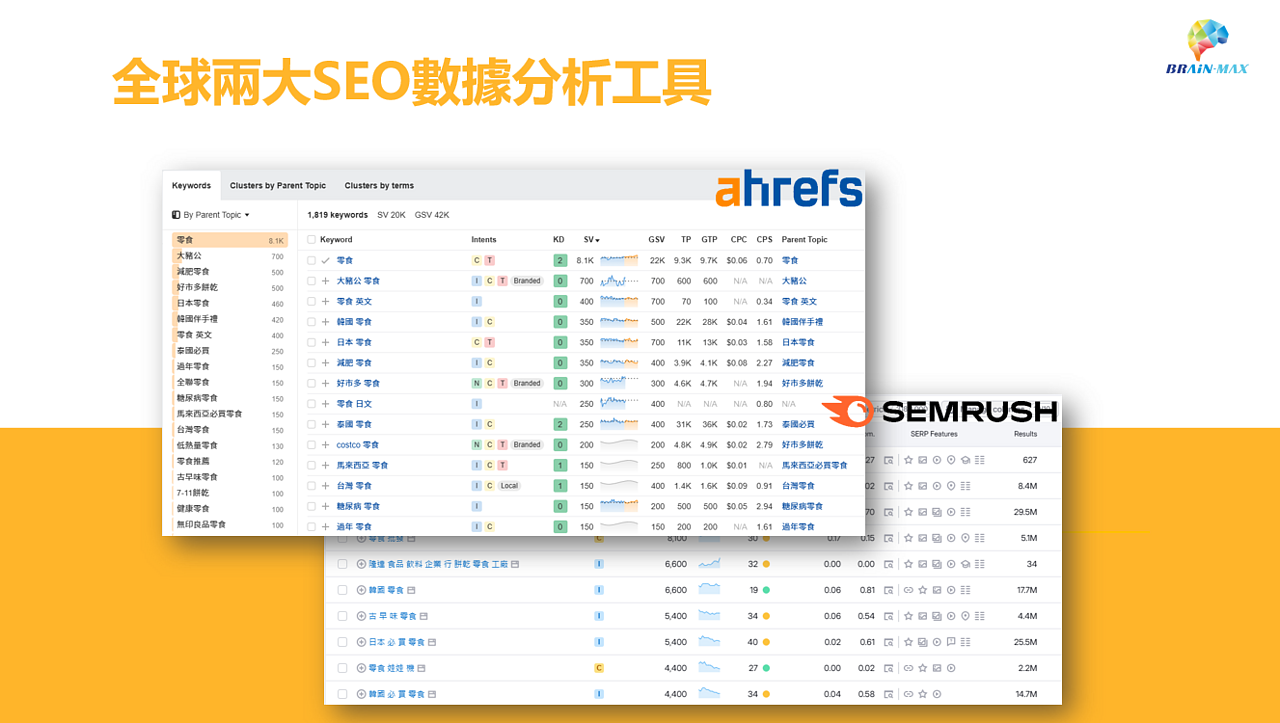Image resolution: width=1280 pixels, height=723 pixels.
Task: Click the link icon in the 14.7M results row
Action: tap(908, 694)
